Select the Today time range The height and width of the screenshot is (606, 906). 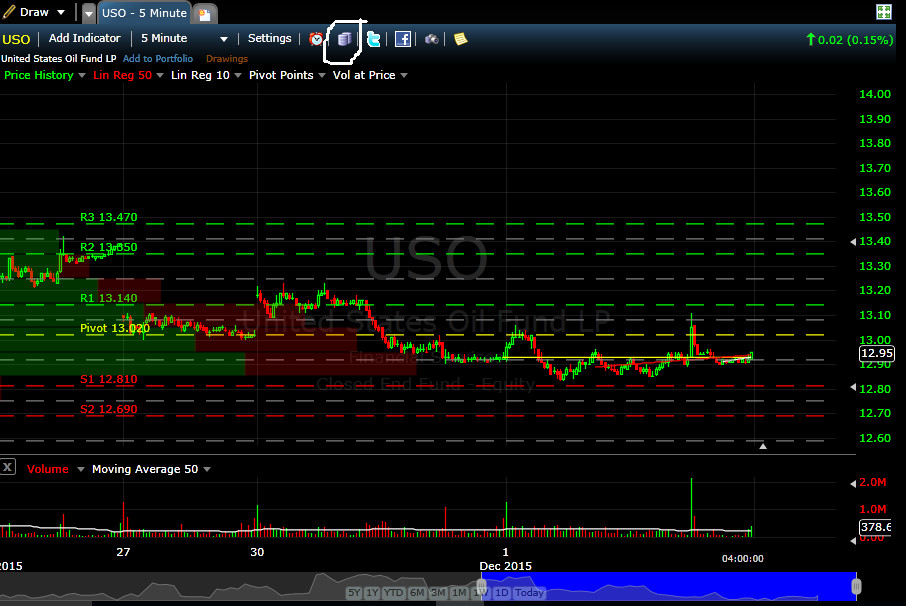529,593
